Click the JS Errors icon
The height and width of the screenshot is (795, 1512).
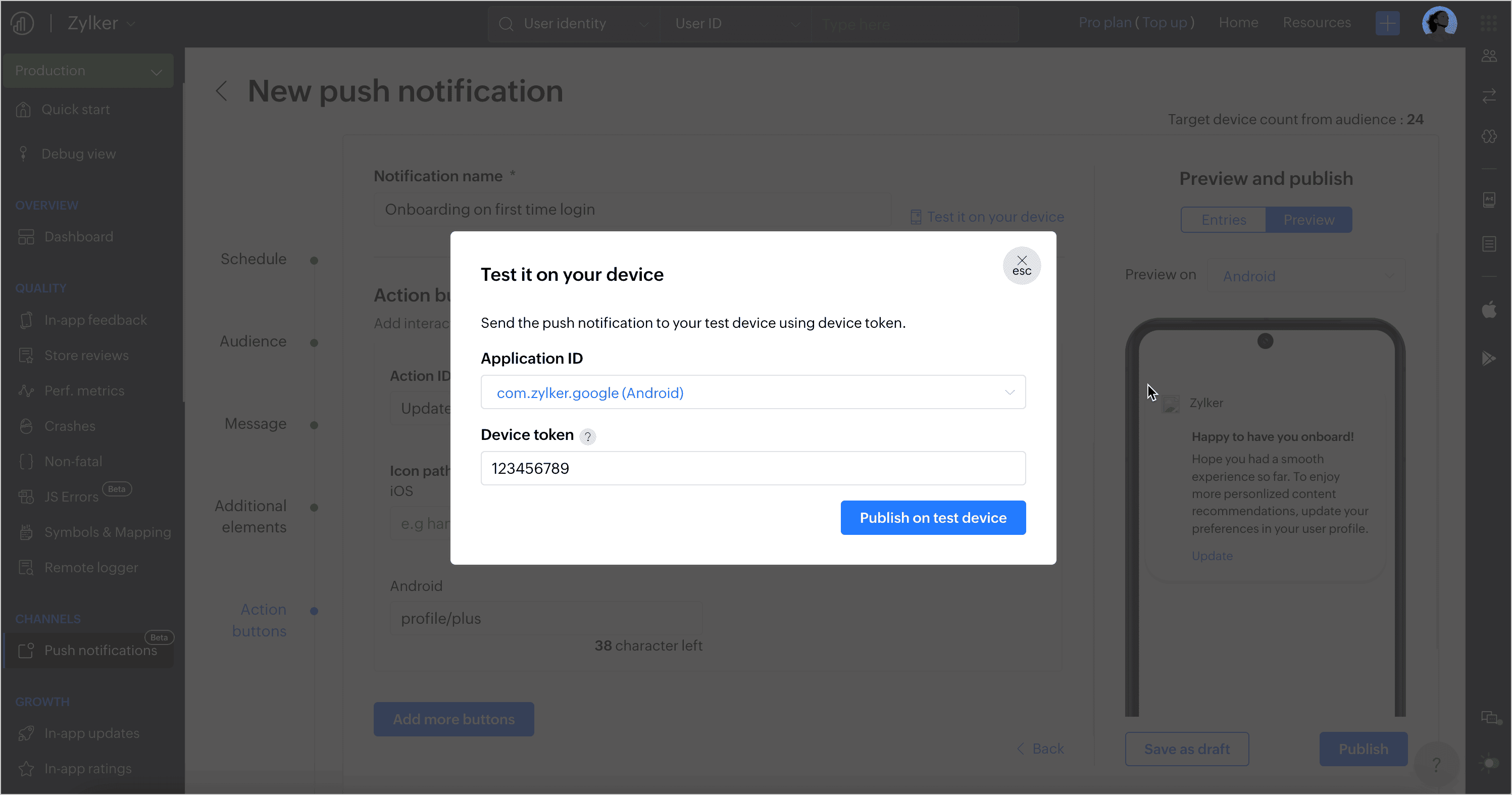[26, 496]
